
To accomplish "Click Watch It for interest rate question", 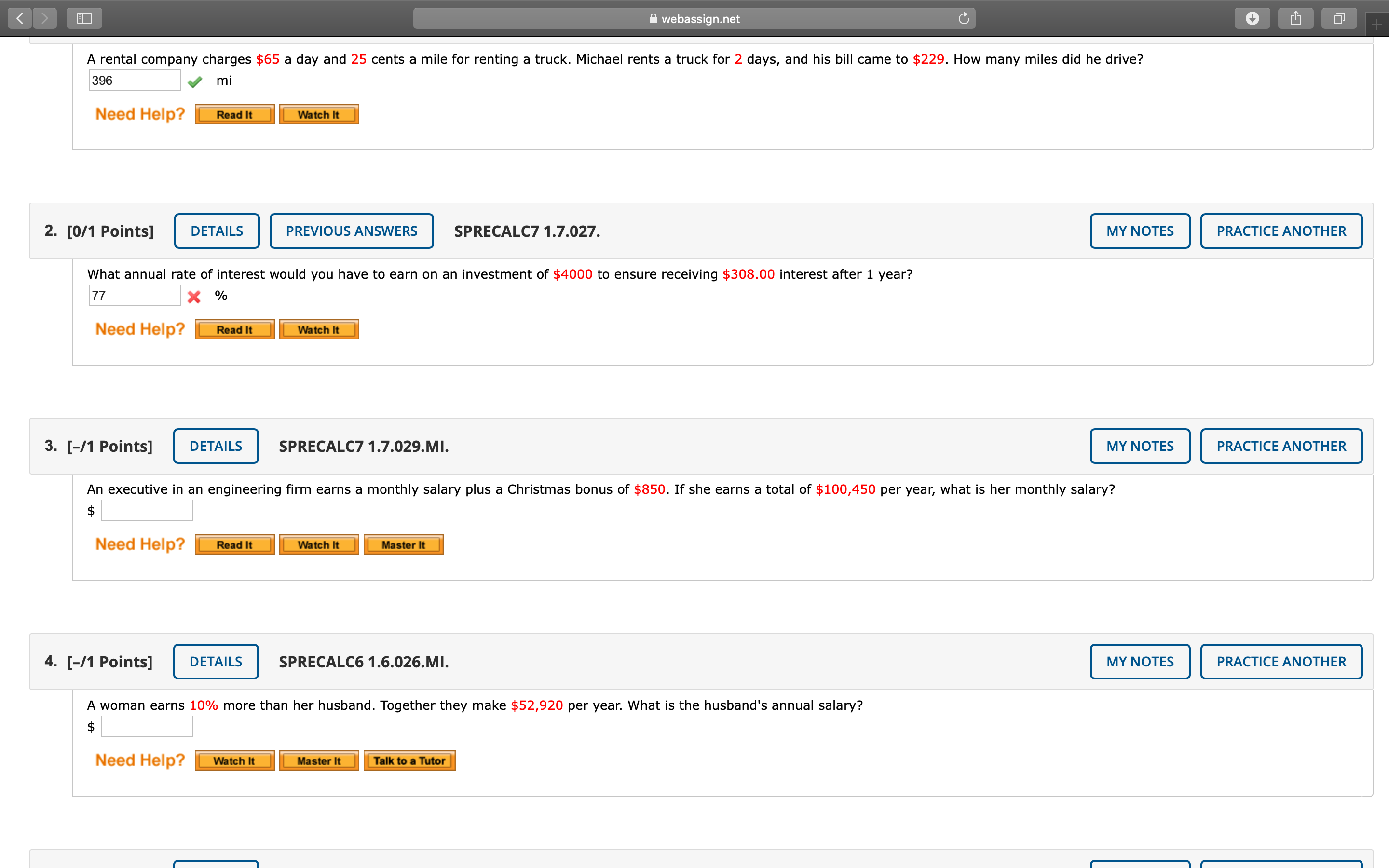I will (318, 329).
